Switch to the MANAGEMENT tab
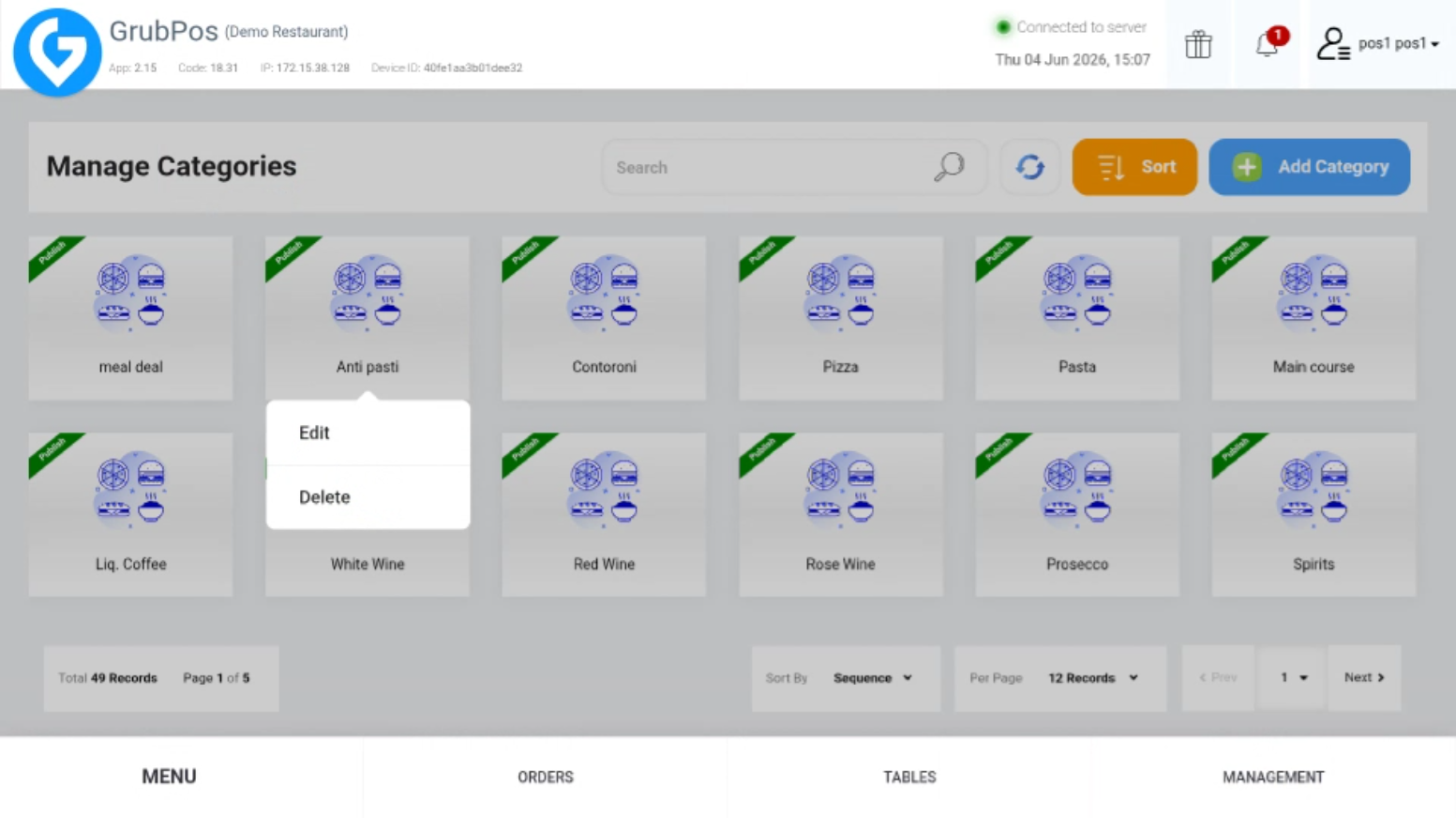The width and height of the screenshot is (1456, 818). (1273, 777)
